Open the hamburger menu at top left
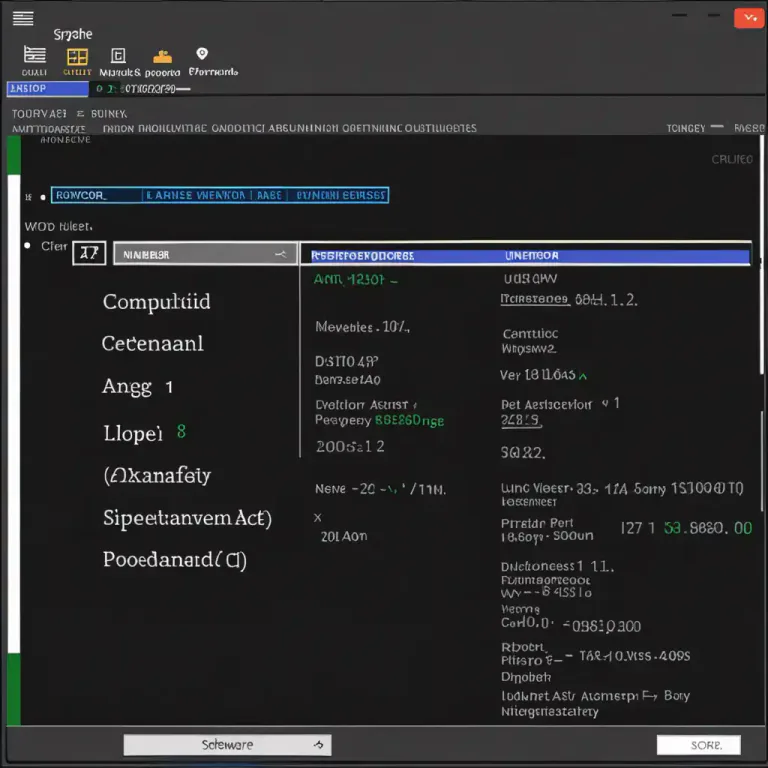 (x=23, y=19)
